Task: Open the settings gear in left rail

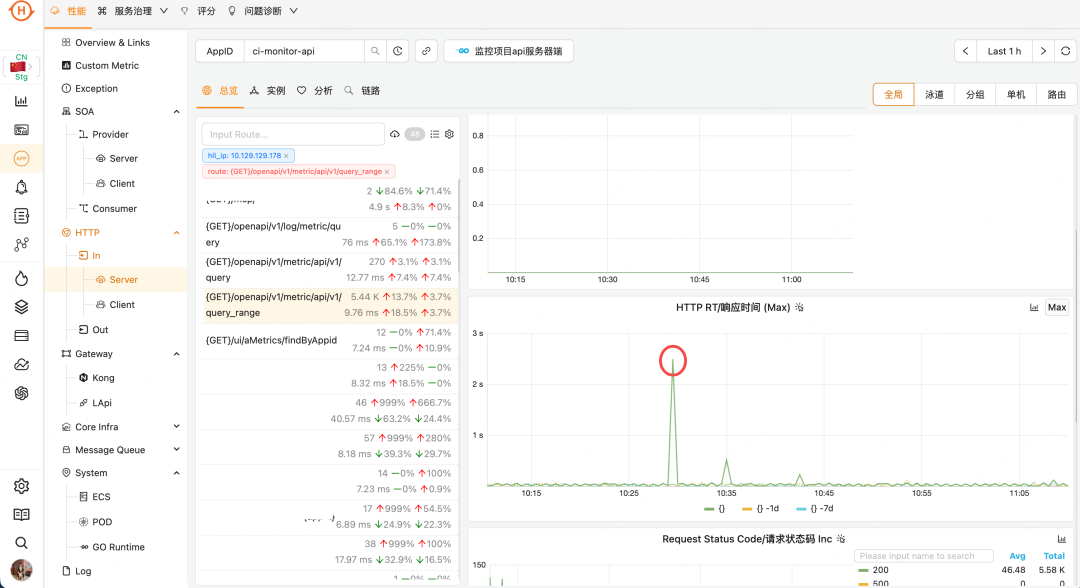Action: pos(21,486)
